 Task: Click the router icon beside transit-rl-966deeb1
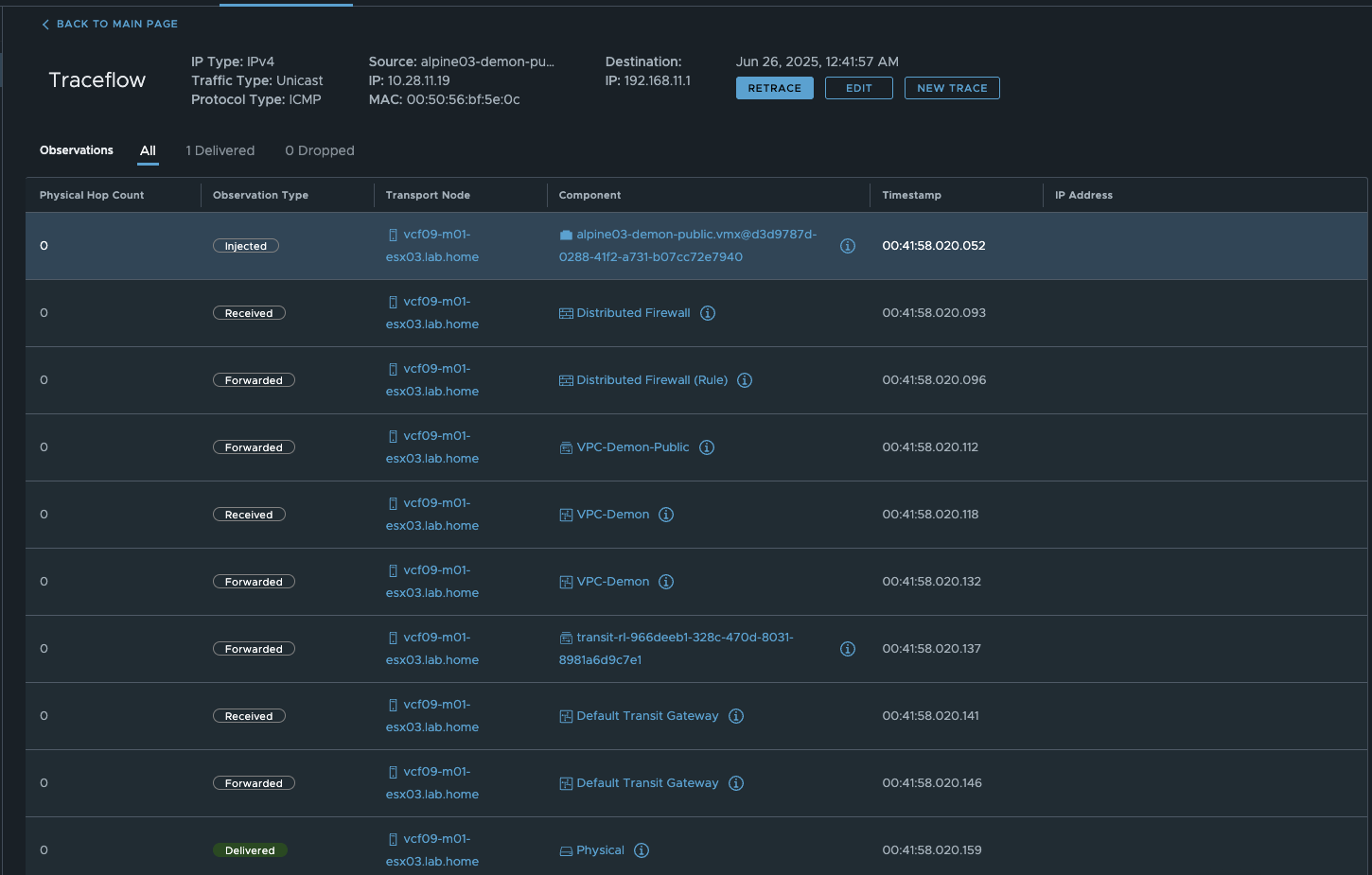click(x=565, y=637)
